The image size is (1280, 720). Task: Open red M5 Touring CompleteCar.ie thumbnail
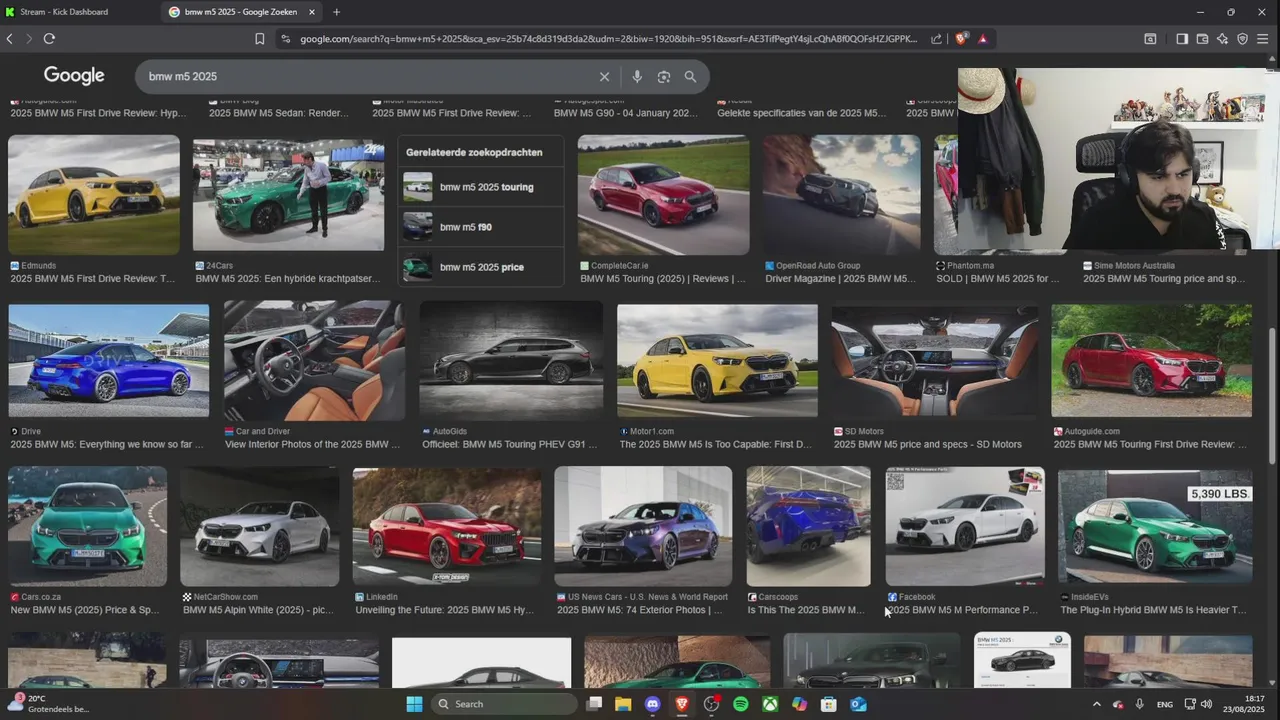[663, 195]
